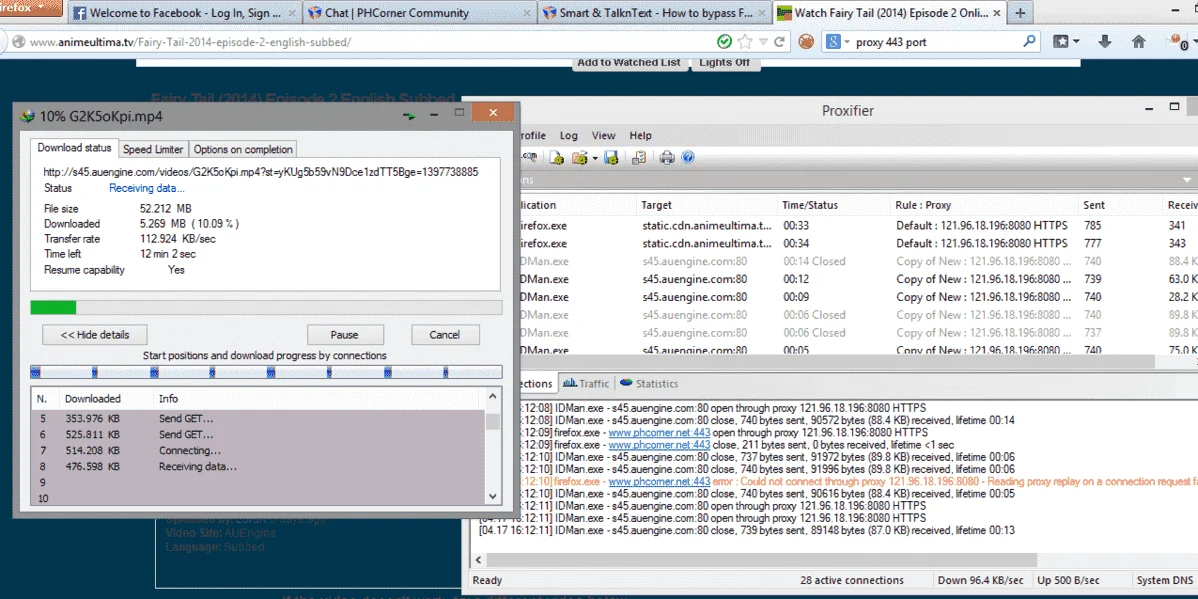Close the Watch Fairy Tail tab
1198x599 pixels.
[x=997, y=13]
